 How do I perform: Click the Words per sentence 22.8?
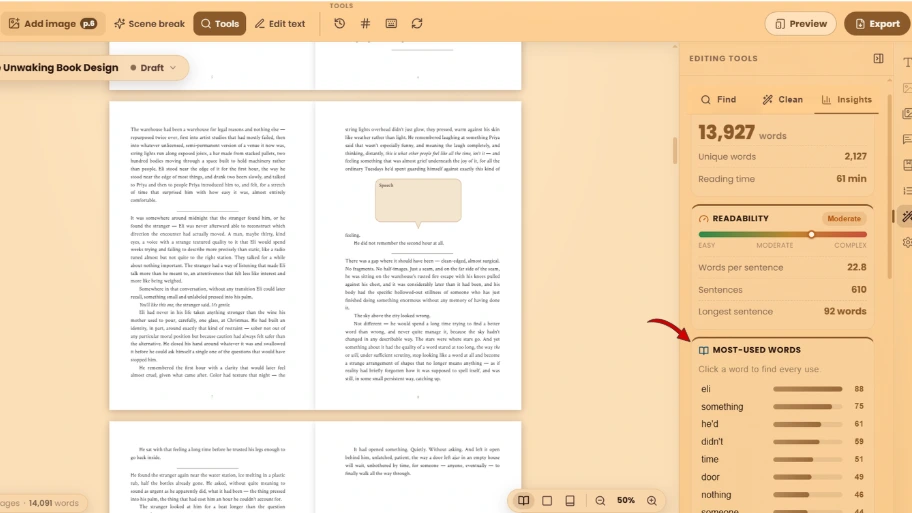point(856,268)
